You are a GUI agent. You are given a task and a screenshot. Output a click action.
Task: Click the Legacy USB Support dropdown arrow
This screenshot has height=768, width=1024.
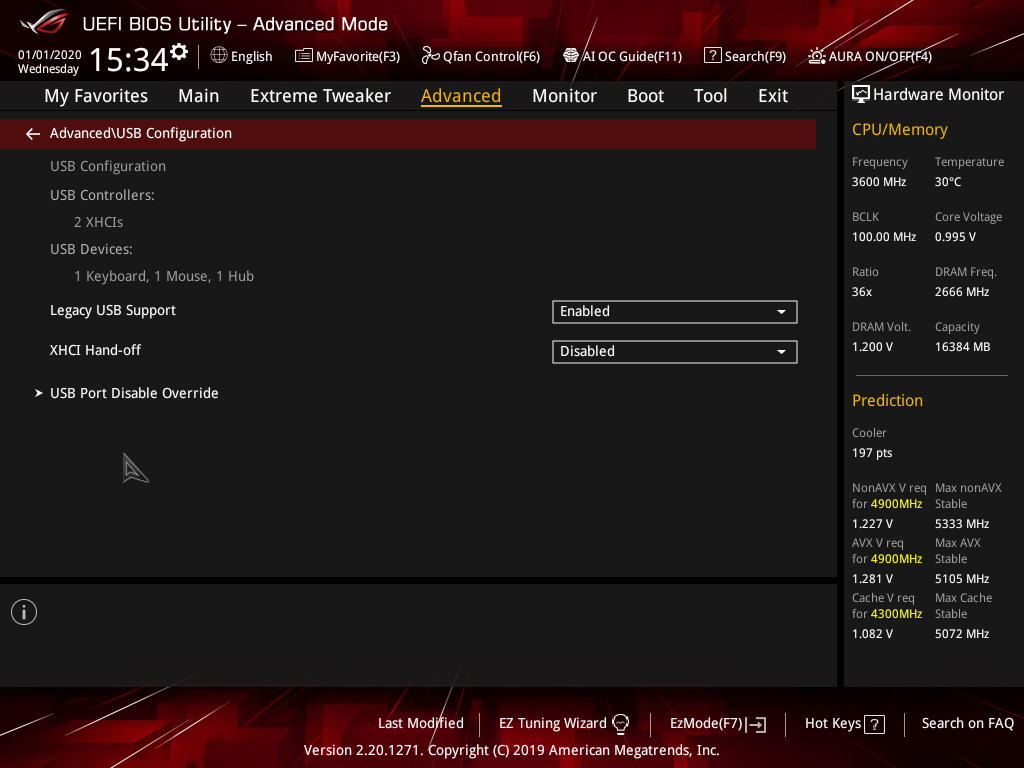coord(781,312)
